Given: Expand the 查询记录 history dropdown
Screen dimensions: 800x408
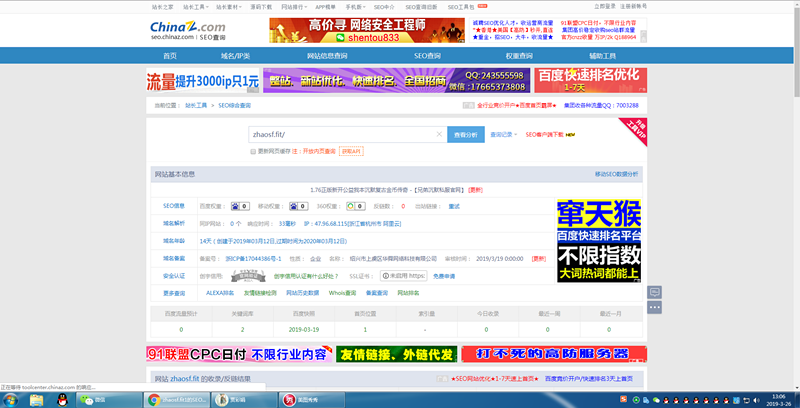Looking at the screenshot, I should pos(504,135).
